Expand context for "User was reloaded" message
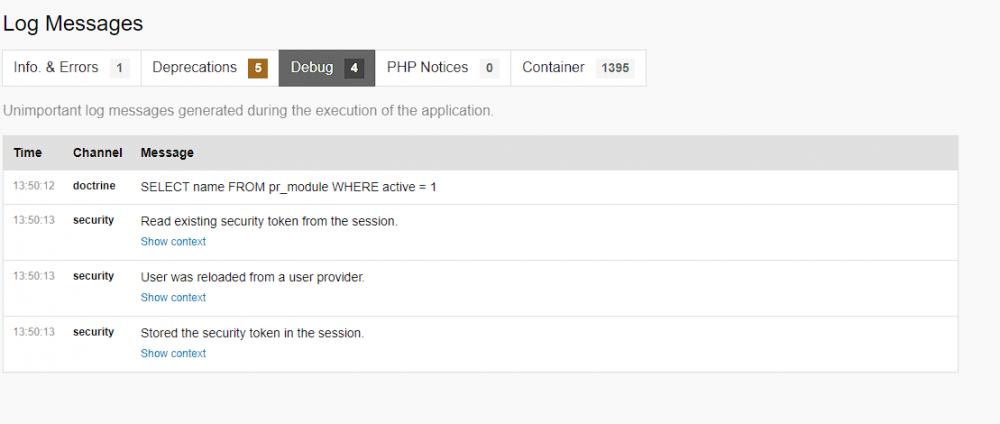Screen dimensions: 1000x424 [173, 298]
